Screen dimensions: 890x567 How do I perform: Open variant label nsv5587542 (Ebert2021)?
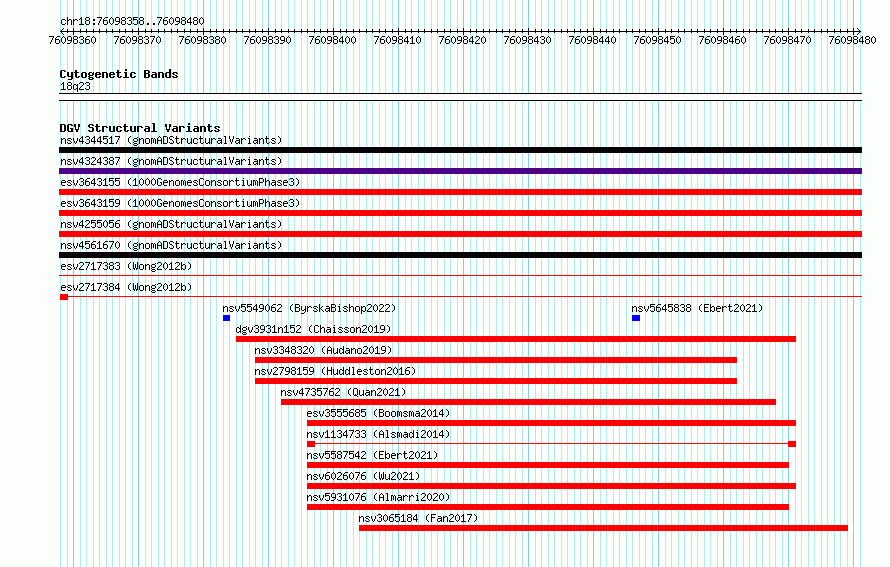372,455
